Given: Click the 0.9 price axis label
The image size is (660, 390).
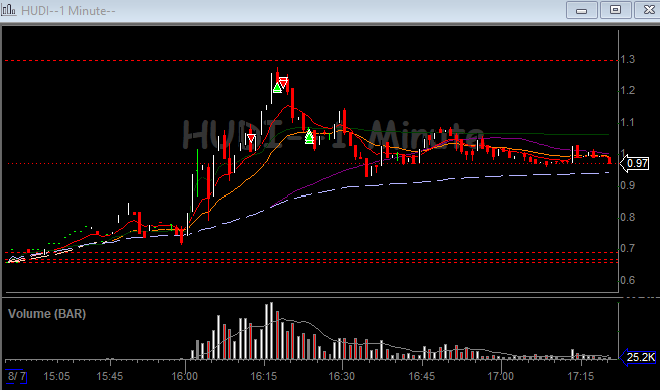Looking at the screenshot, I should click(628, 185).
